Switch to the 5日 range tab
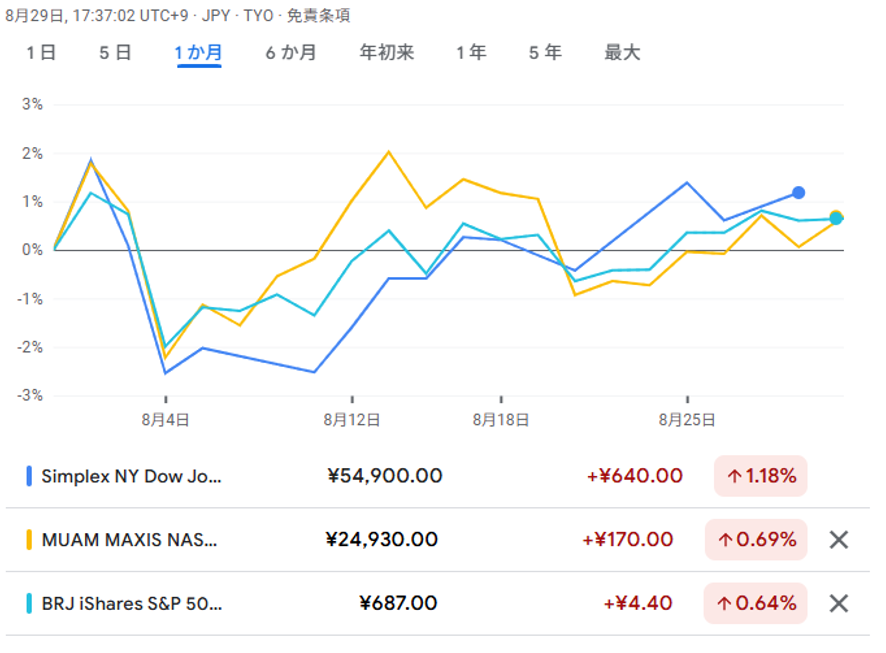 (115, 53)
